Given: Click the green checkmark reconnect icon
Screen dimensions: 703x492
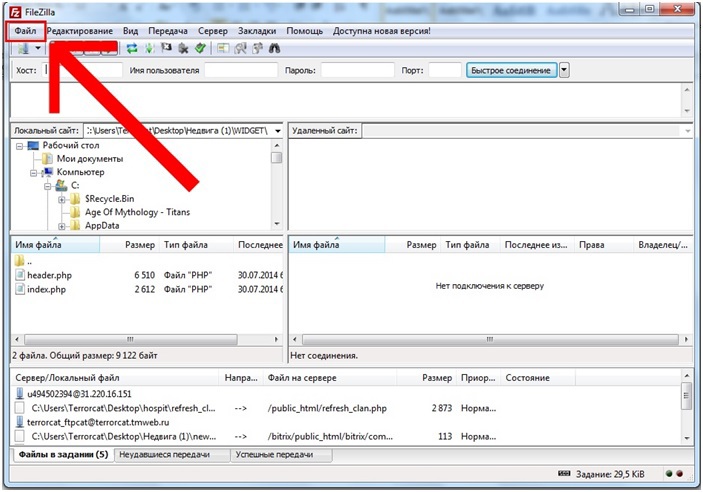Looking at the screenshot, I should coord(200,48).
